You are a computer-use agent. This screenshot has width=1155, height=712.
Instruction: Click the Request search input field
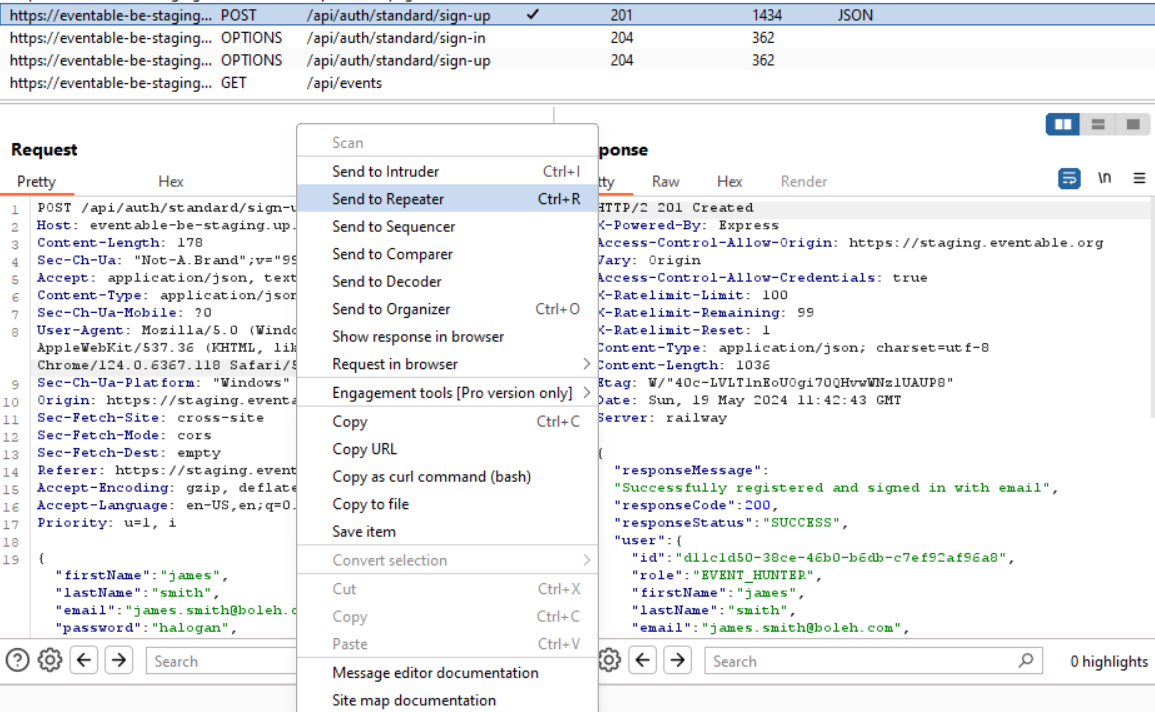click(x=221, y=661)
